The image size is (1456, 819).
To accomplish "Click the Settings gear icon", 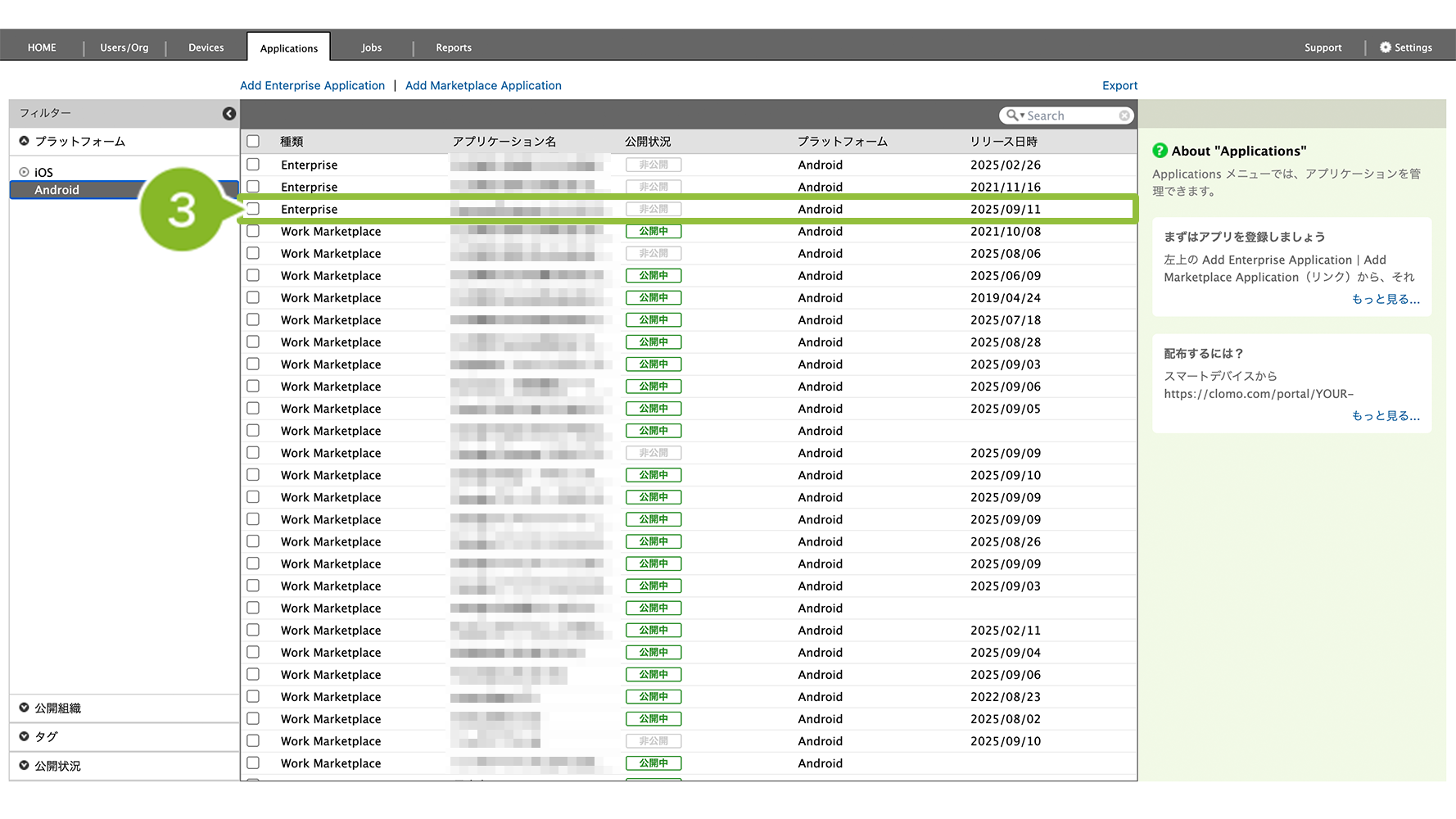I will pyautogui.click(x=1385, y=48).
